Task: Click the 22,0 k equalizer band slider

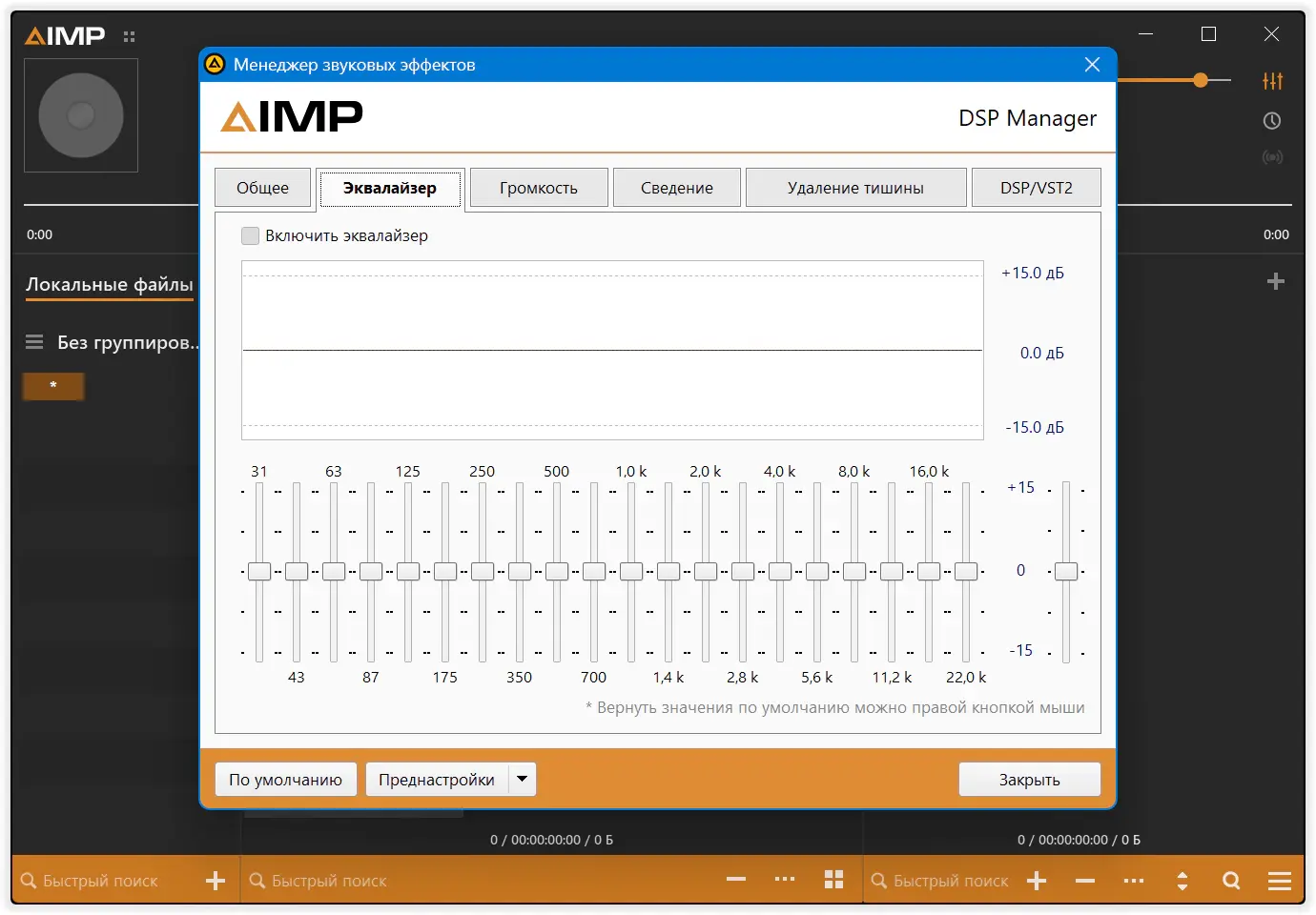Action: [966, 572]
